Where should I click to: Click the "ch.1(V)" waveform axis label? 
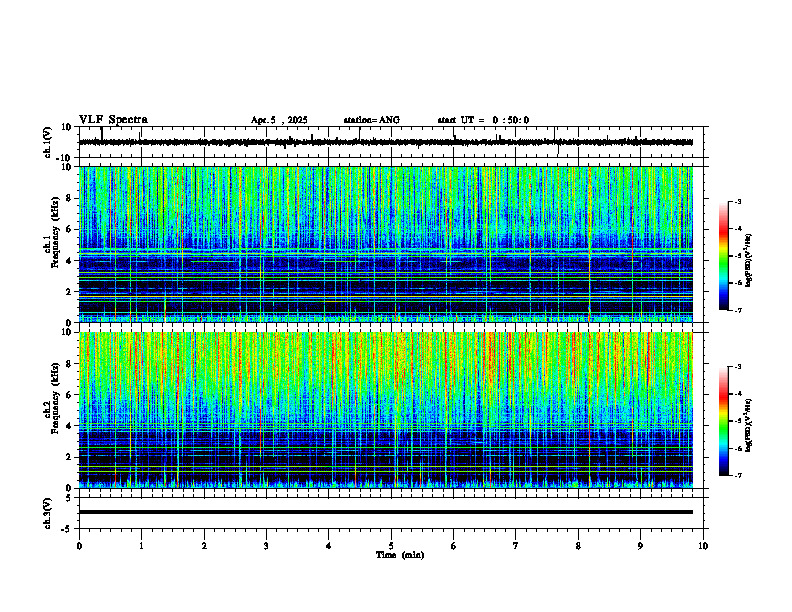click(48, 142)
